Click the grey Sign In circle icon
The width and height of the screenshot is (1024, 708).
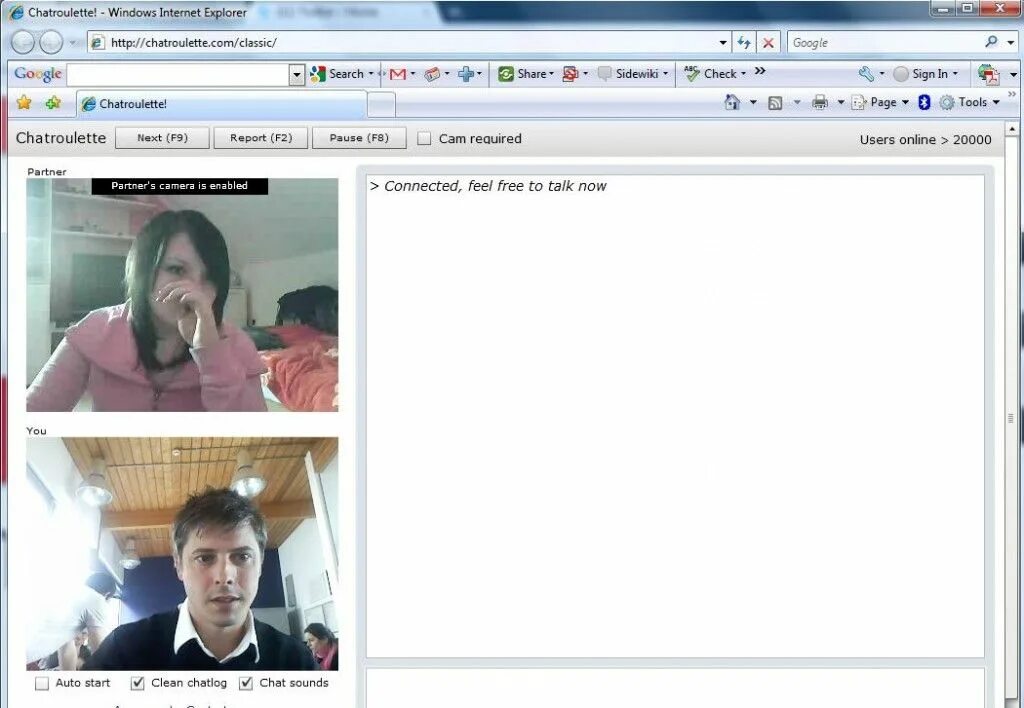901,74
